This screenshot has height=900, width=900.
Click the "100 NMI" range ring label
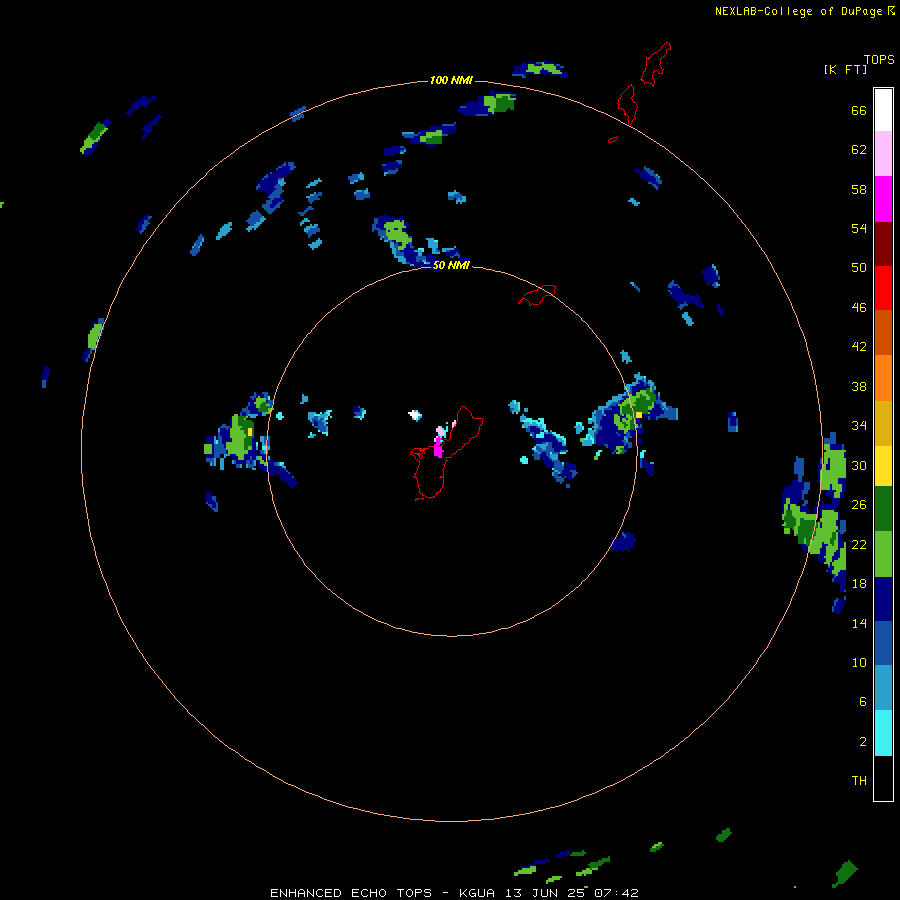point(451,80)
